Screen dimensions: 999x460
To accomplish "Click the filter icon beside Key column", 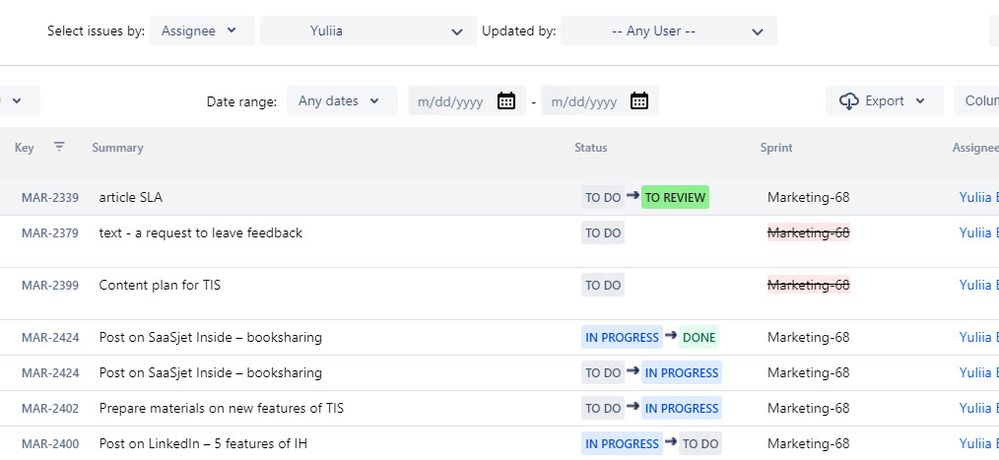I will (x=59, y=147).
